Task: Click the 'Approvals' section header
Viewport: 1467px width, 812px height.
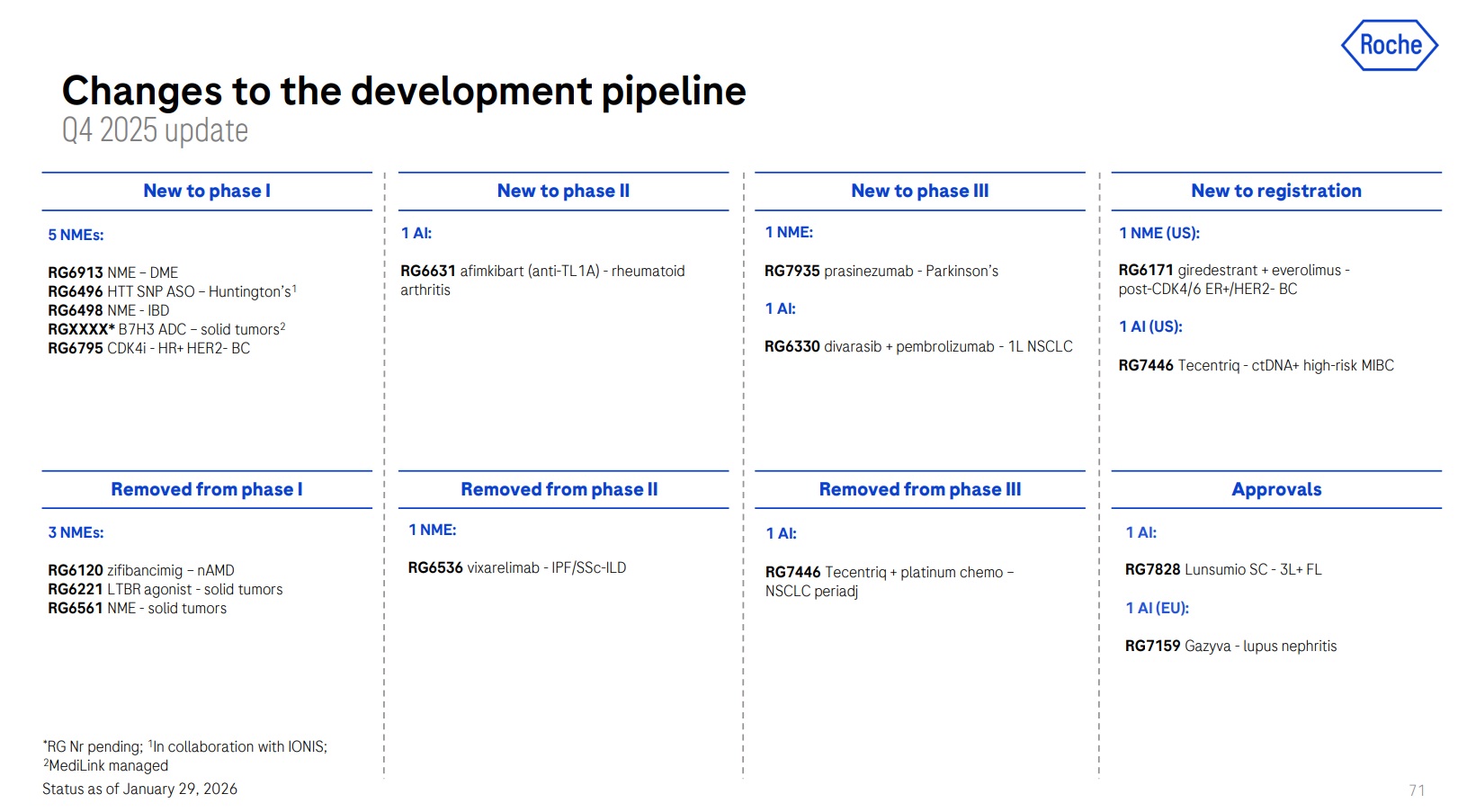Action: point(1275,489)
